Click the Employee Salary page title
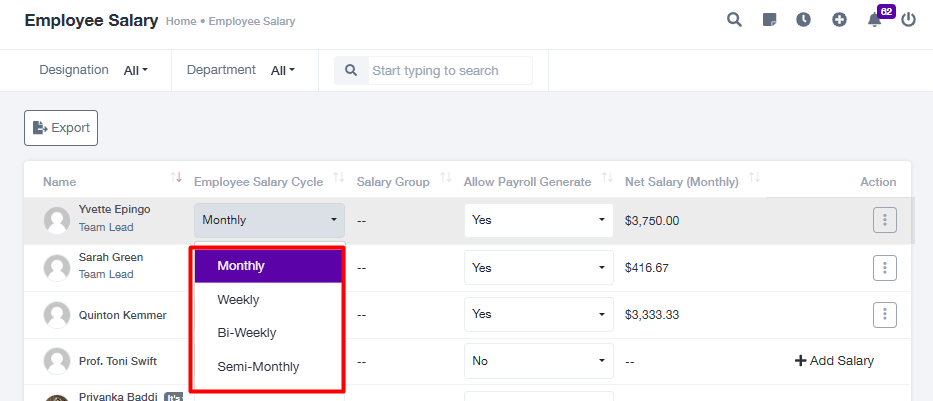 [x=91, y=20]
